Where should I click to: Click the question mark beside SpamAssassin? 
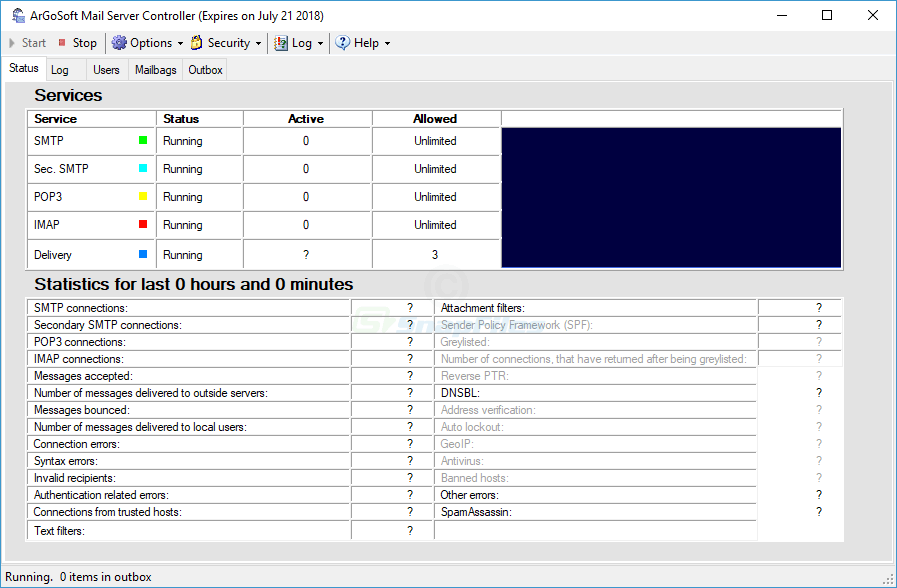(x=818, y=512)
